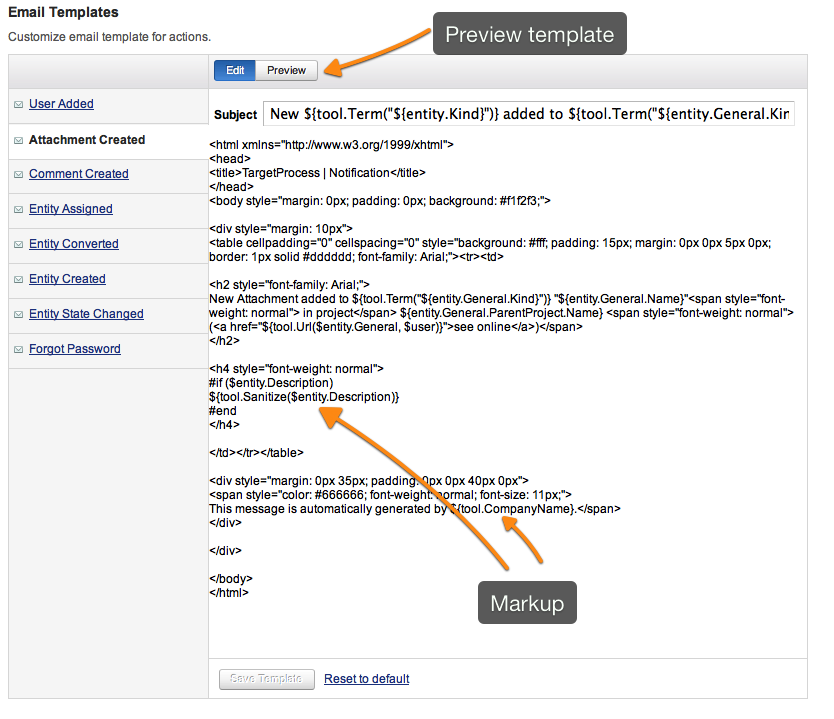Viewport: 834px width, 719px height.
Task: Switch to the Preview tab
Action: click(286, 70)
